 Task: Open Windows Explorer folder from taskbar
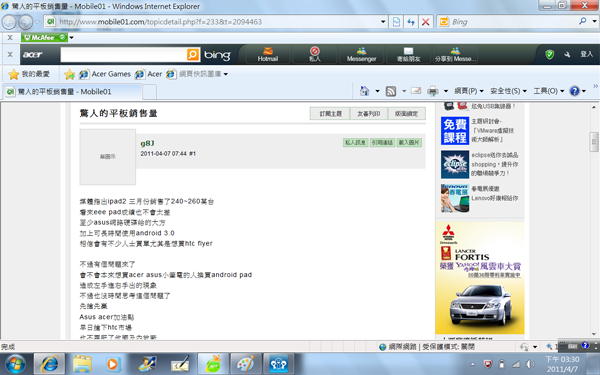(x=82, y=364)
